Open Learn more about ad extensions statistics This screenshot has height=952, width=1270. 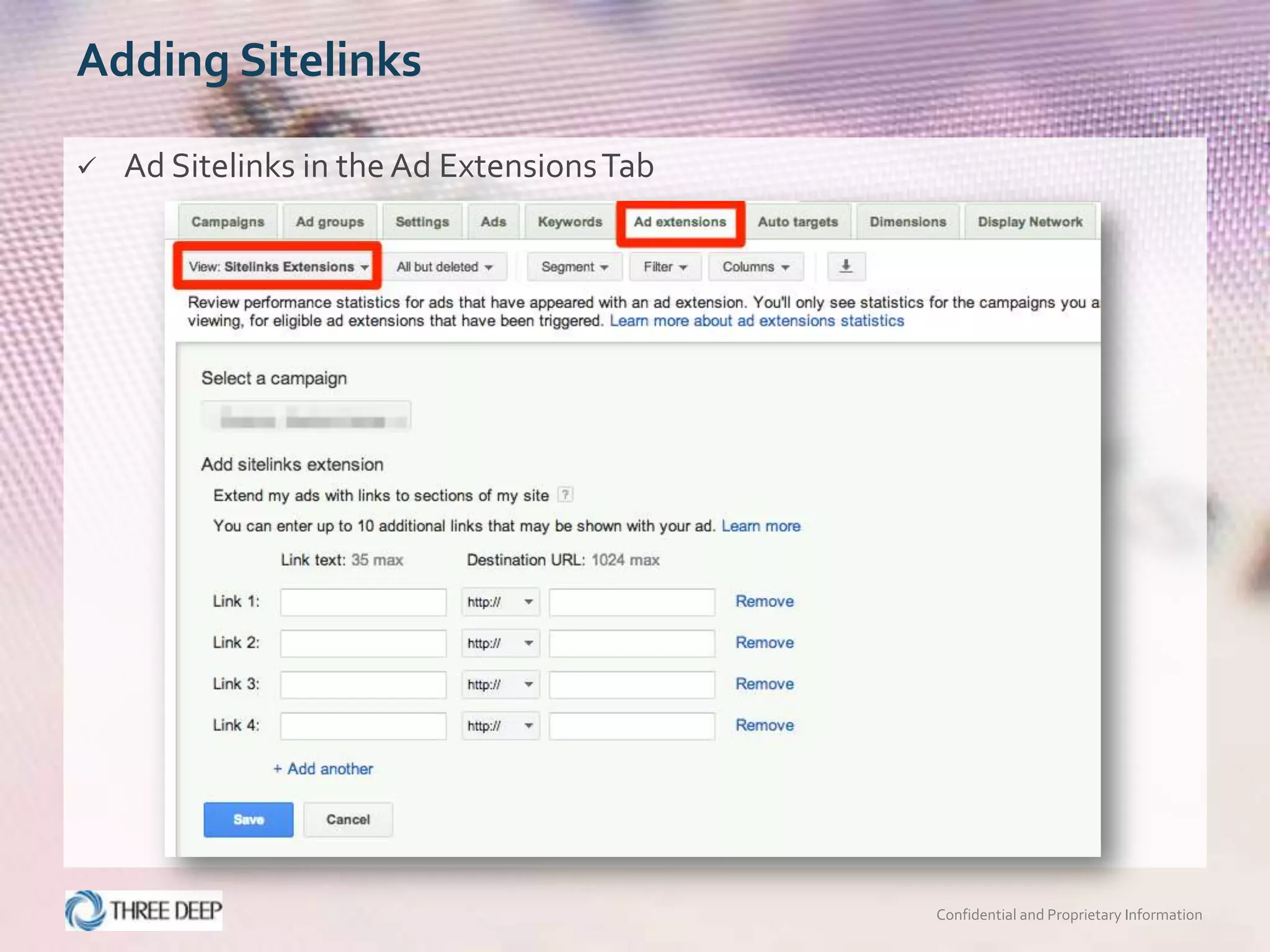pyautogui.click(x=757, y=321)
